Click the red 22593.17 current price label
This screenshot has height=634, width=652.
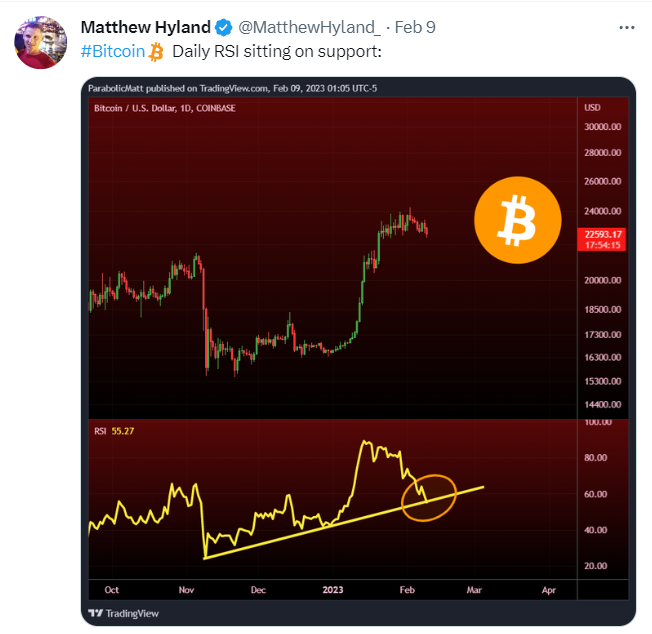click(x=602, y=234)
